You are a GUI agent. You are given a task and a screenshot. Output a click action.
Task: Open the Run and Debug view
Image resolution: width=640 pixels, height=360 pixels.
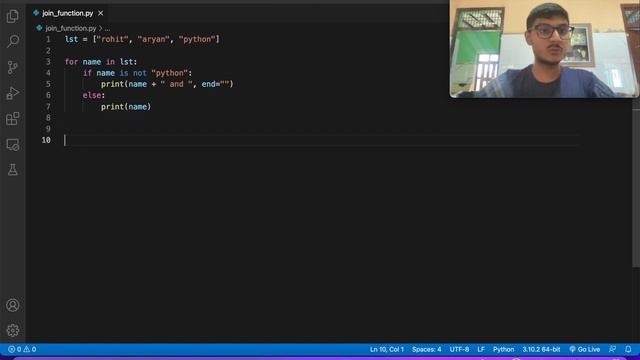pos(13,93)
